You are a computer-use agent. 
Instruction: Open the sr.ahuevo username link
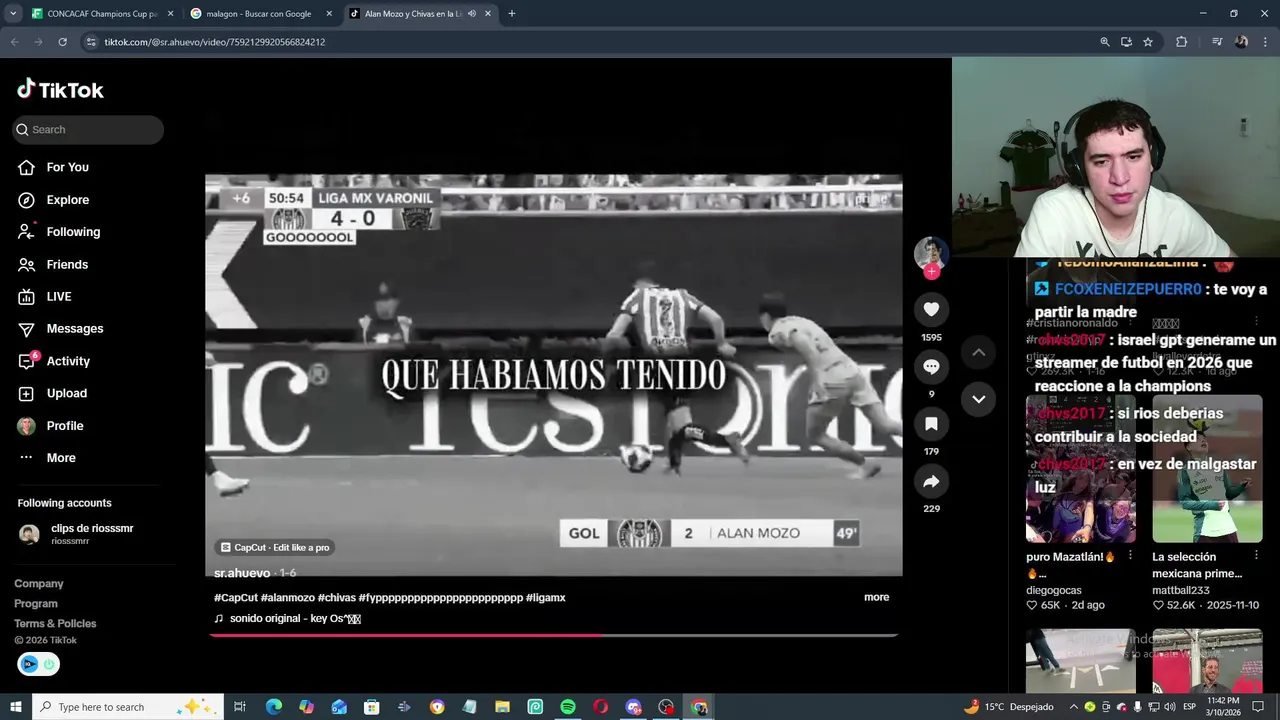point(242,573)
